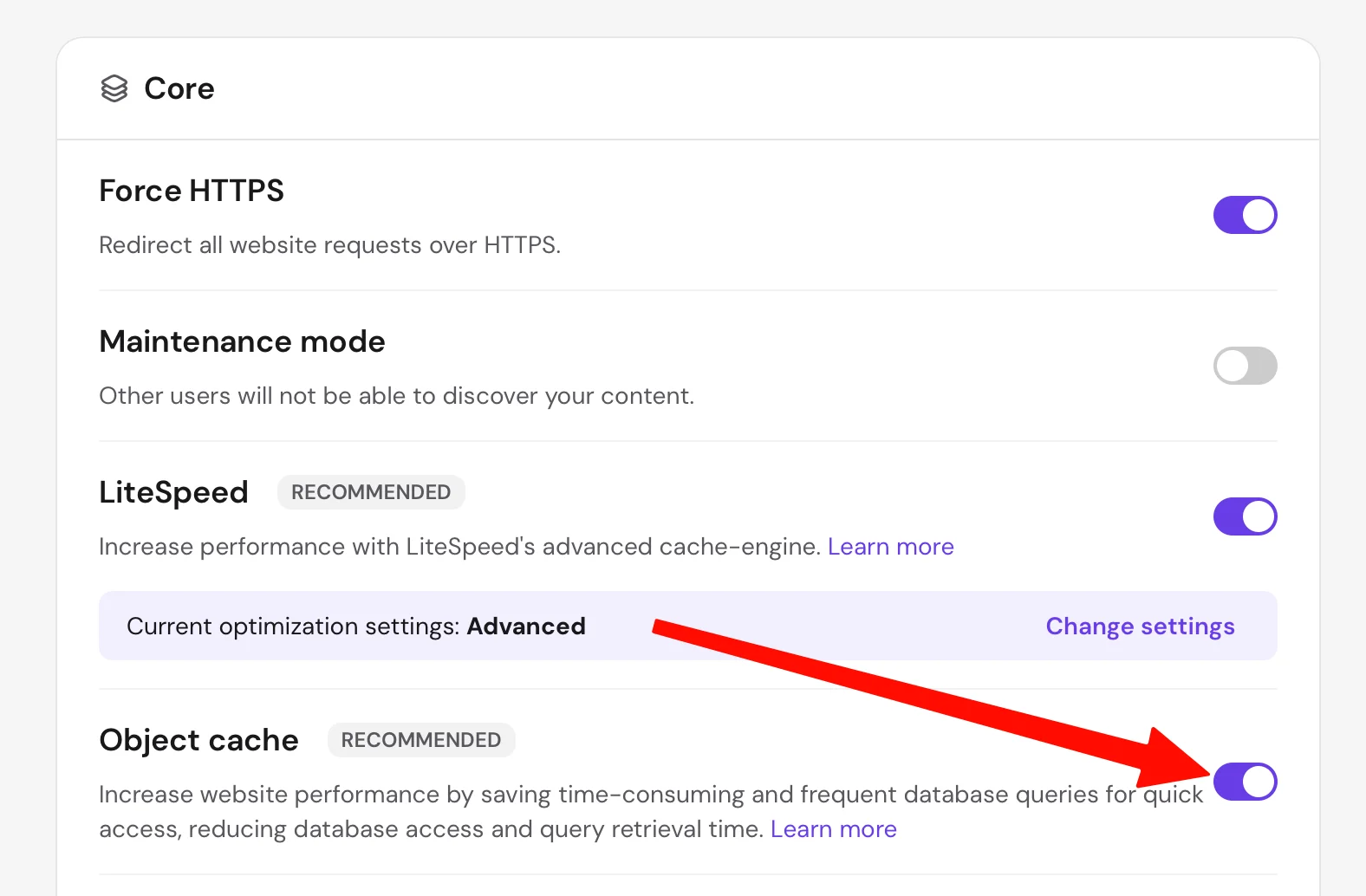The width and height of the screenshot is (1366, 896).
Task: Click Change settings for optimization
Action: click(1140, 627)
